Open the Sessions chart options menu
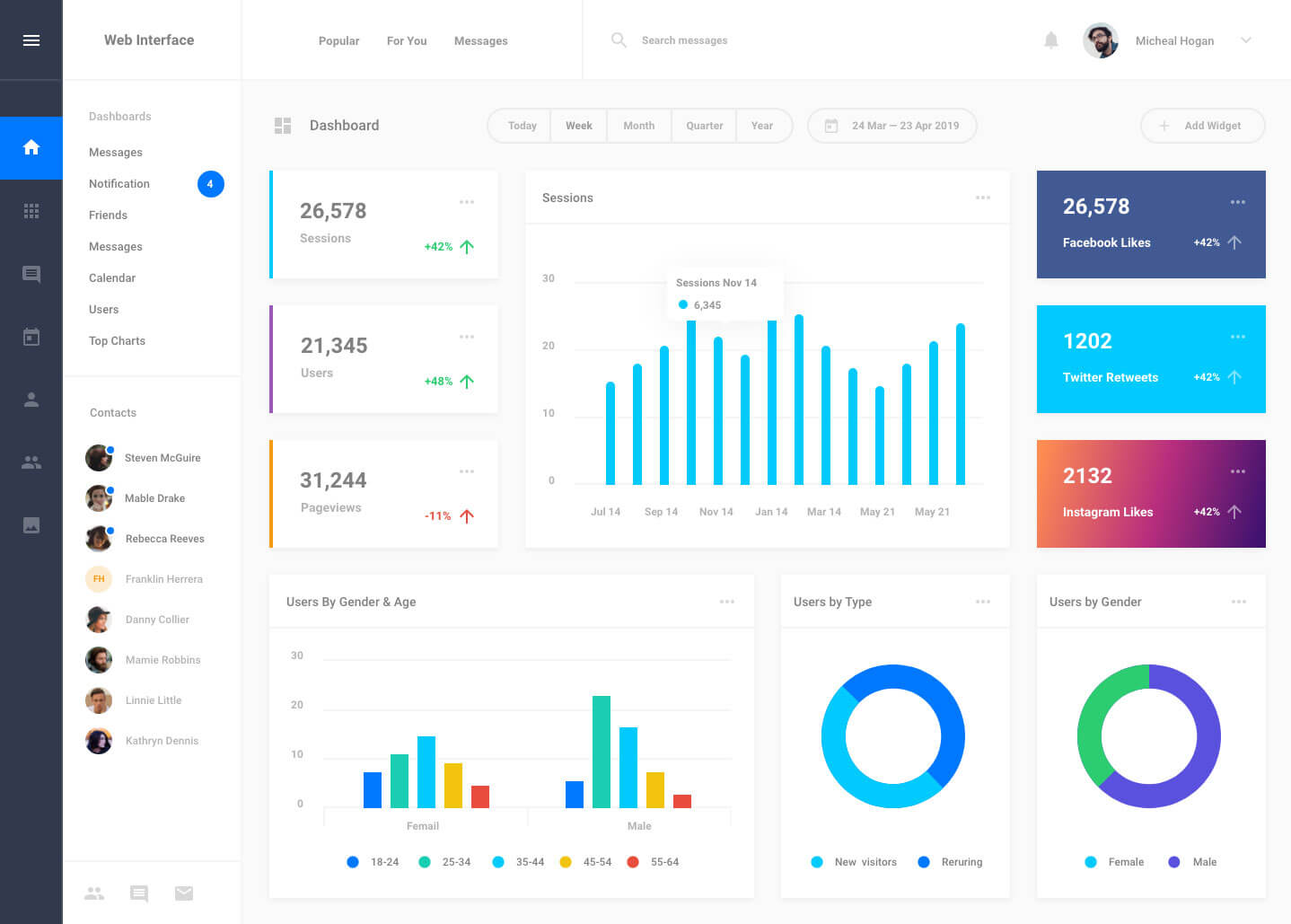The image size is (1291, 924). point(983,198)
